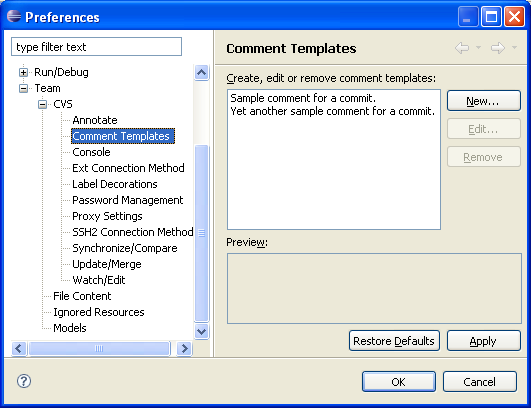Click the tree scroll up arrow
This screenshot has height=408, width=531.
tap(201, 72)
